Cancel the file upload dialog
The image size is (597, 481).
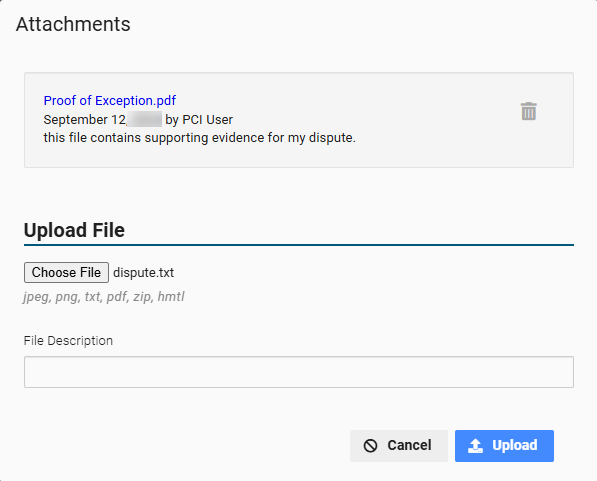pyautogui.click(x=399, y=446)
